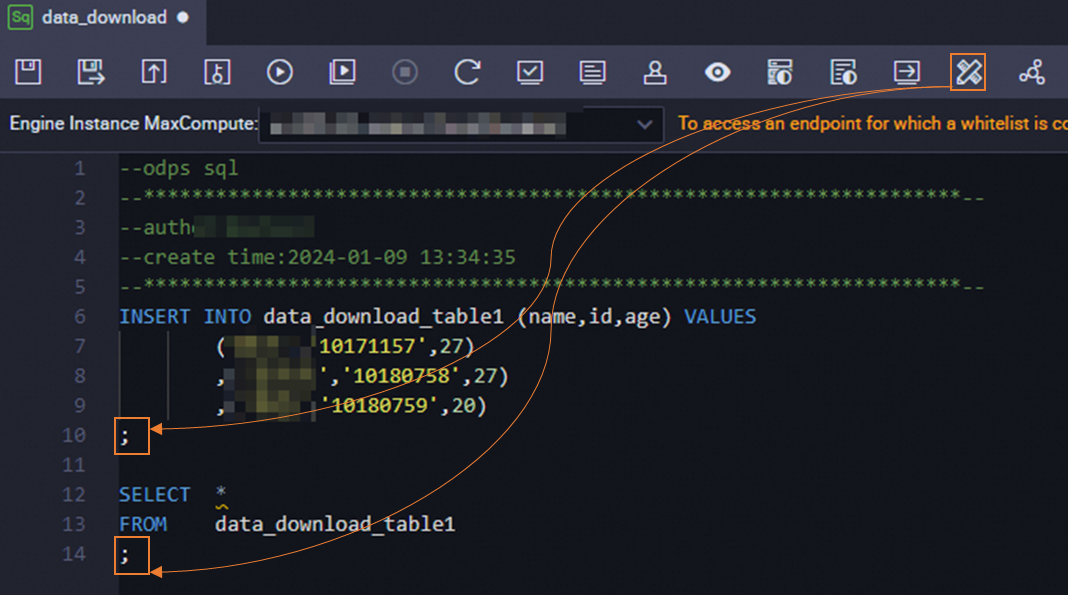The width and height of the screenshot is (1068, 595).
Task: Click the disabled Stop icon
Action: pos(405,71)
